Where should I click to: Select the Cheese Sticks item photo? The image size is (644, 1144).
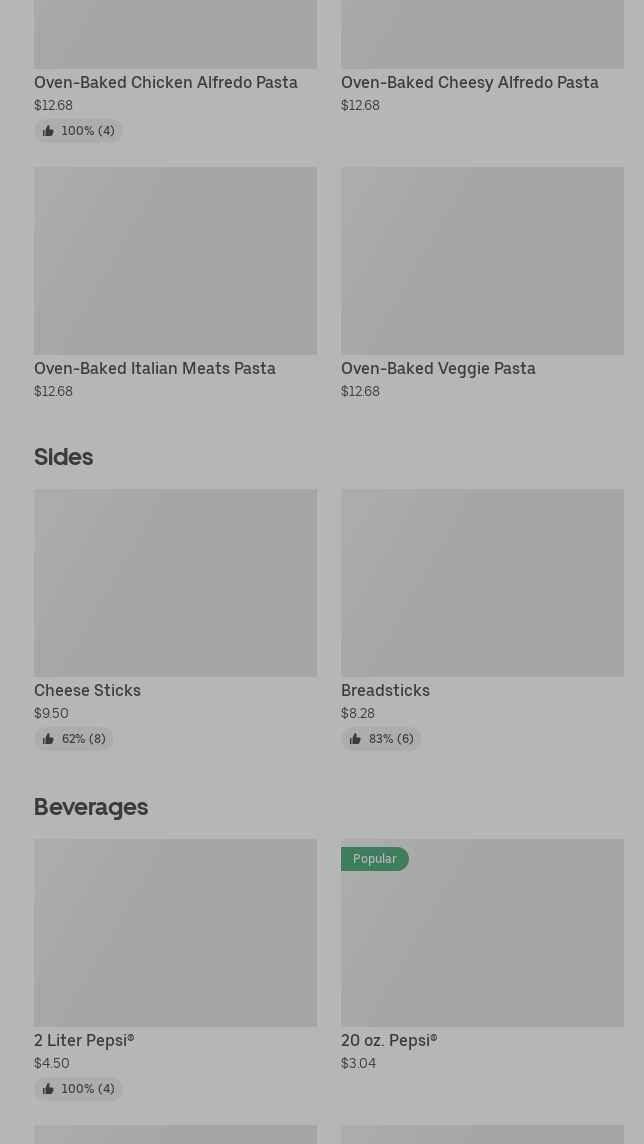175,583
